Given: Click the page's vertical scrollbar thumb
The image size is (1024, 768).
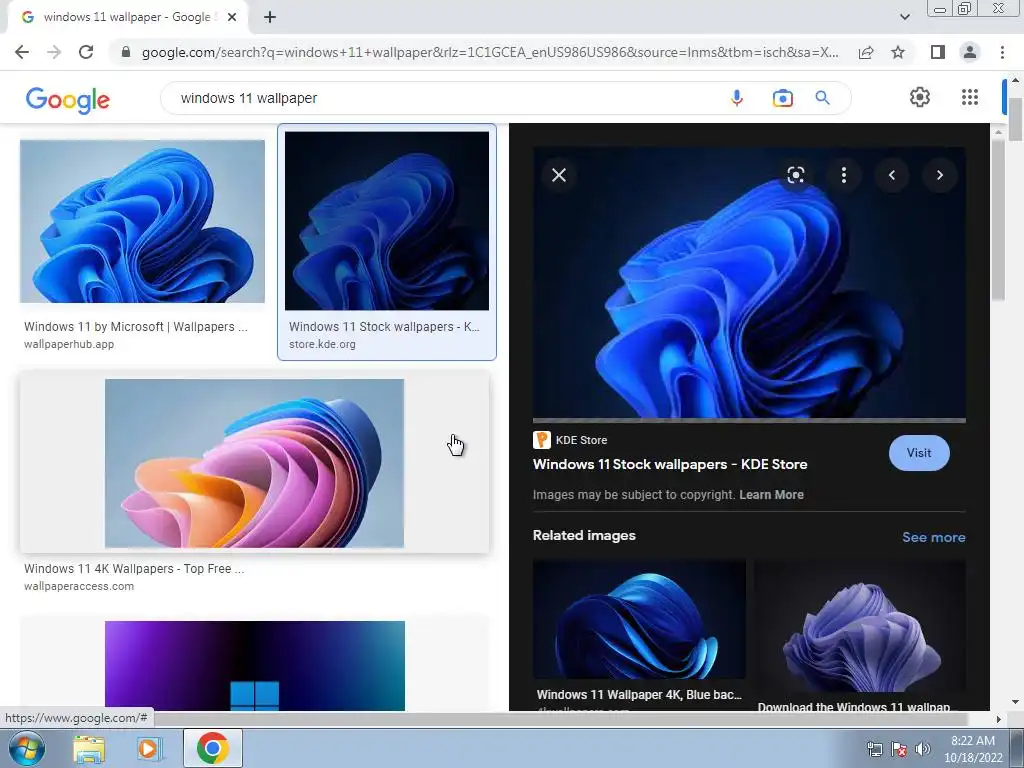Looking at the screenshot, I should point(1016,119).
